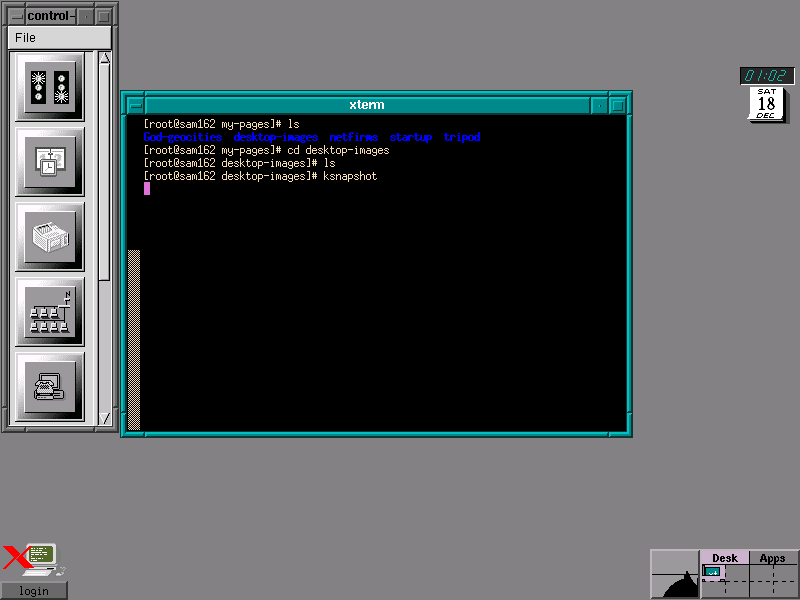Click the calendar showing SAT 18 DEC
The image size is (800, 600).
point(767,104)
